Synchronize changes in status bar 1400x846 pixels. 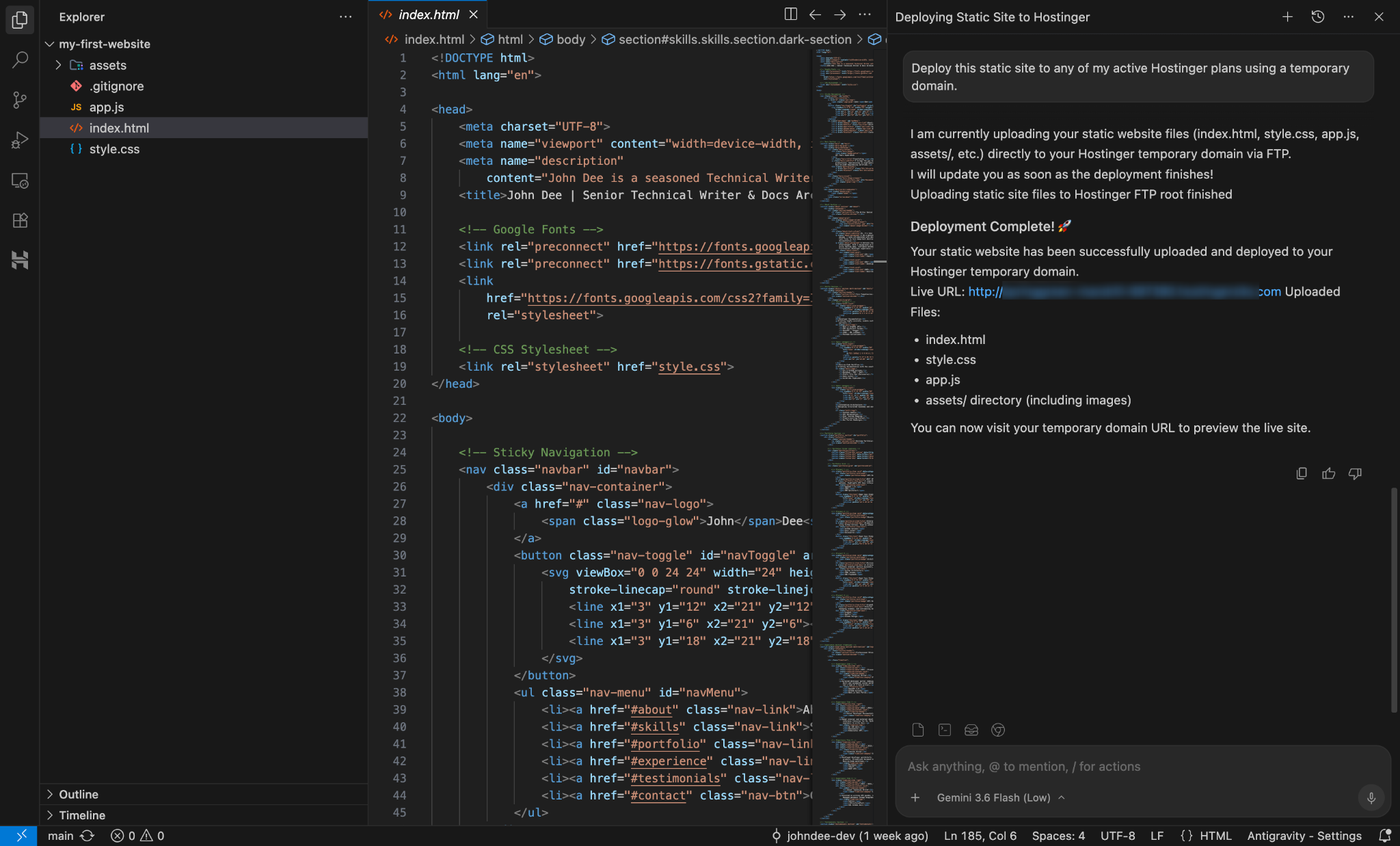pyautogui.click(x=87, y=836)
